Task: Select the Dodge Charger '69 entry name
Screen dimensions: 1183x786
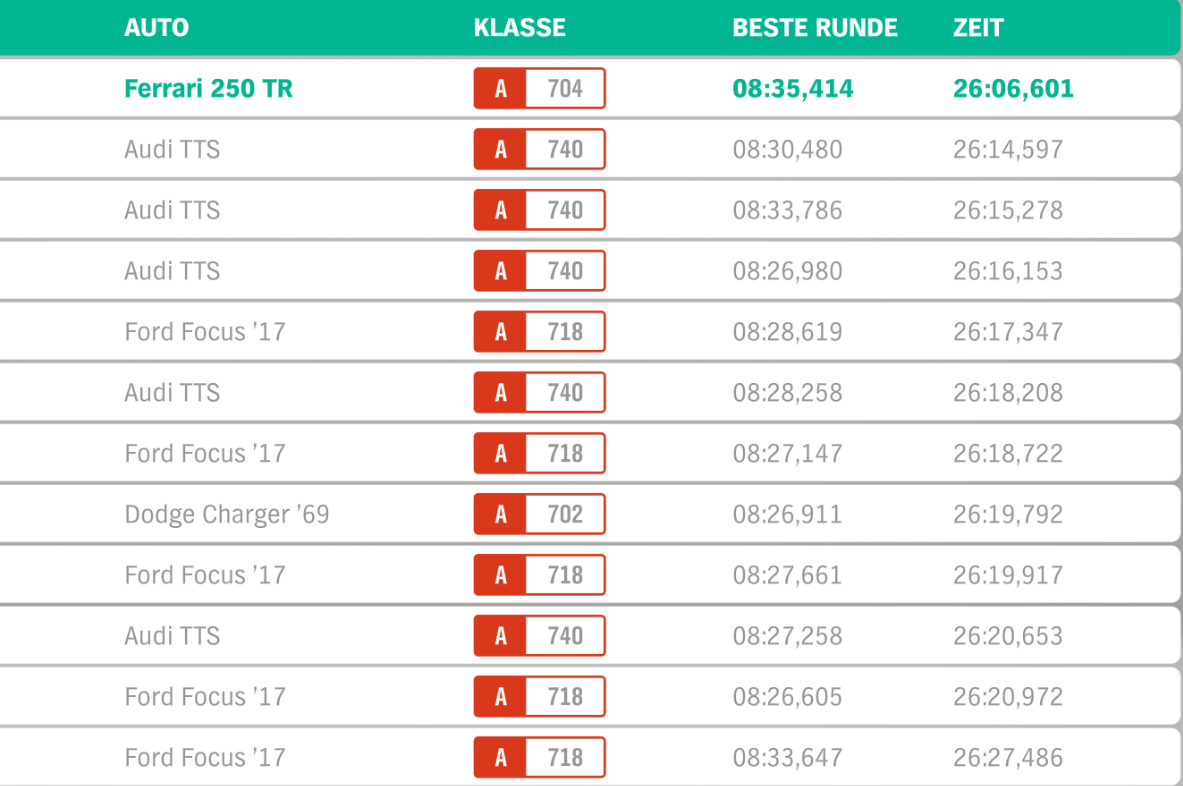Action: (226, 515)
